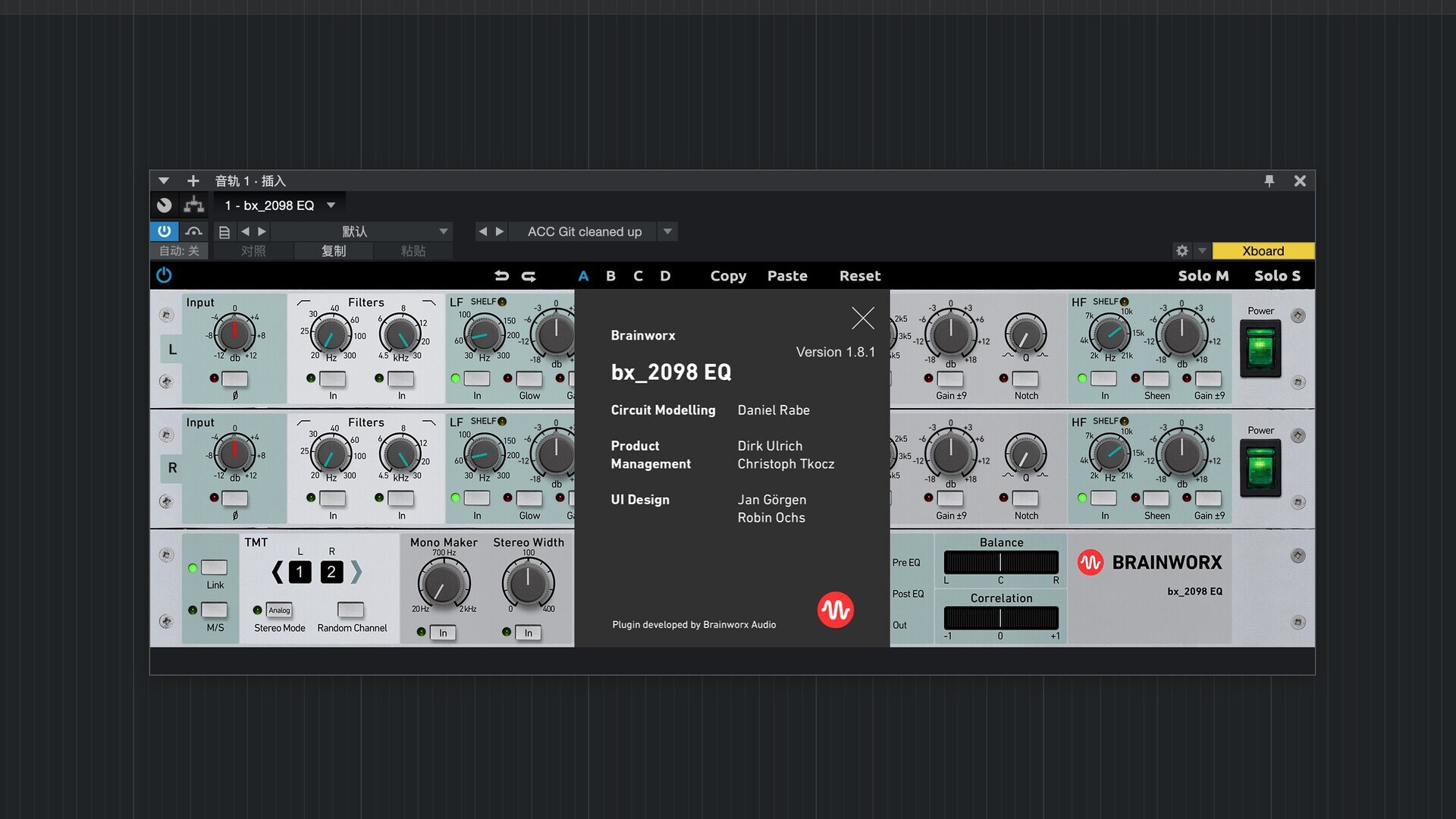Open the channel editor knob icon
This screenshot has height=819, width=1456.
point(165,205)
